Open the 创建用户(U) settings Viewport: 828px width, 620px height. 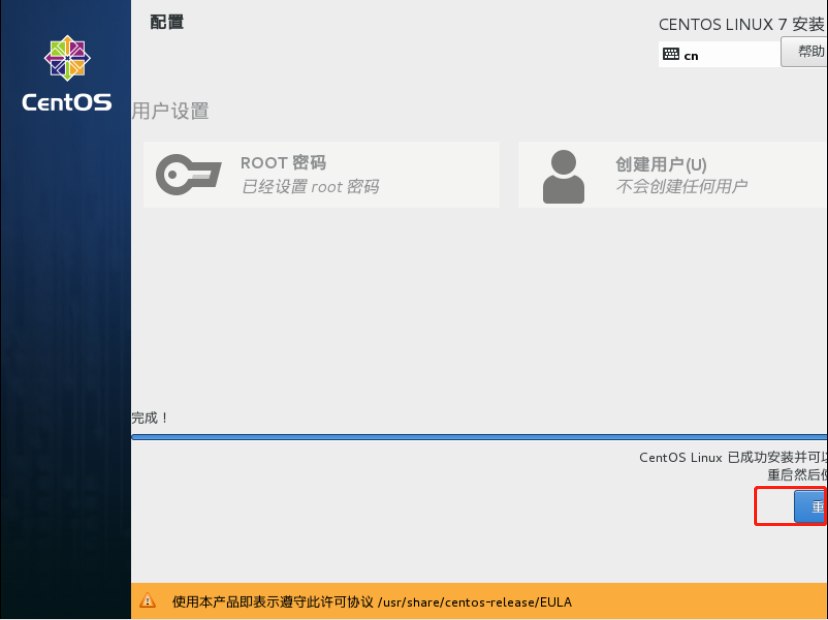point(673,175)
